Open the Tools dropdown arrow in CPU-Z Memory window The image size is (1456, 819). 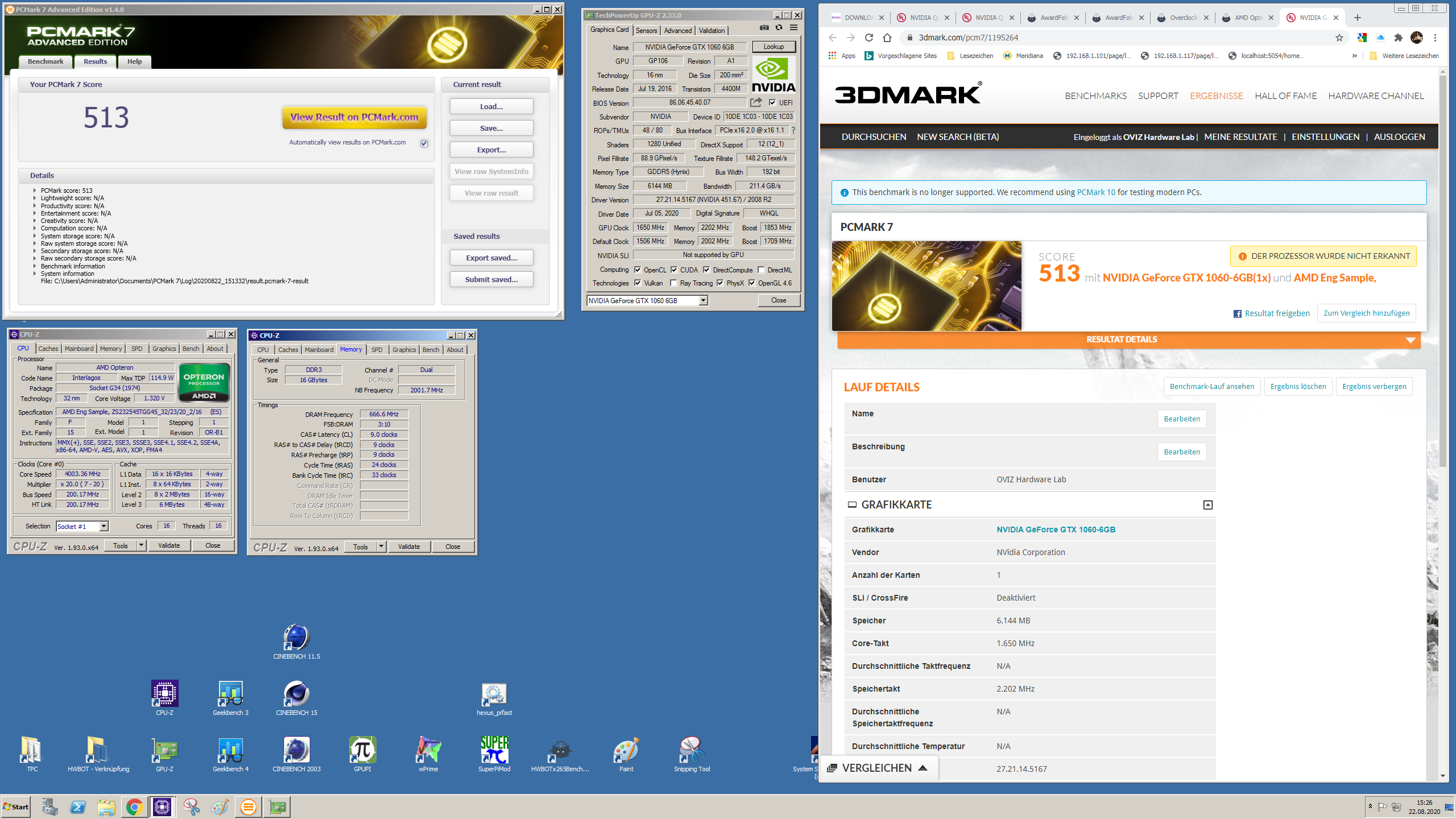pyautogui.click(x=382, y=547)
